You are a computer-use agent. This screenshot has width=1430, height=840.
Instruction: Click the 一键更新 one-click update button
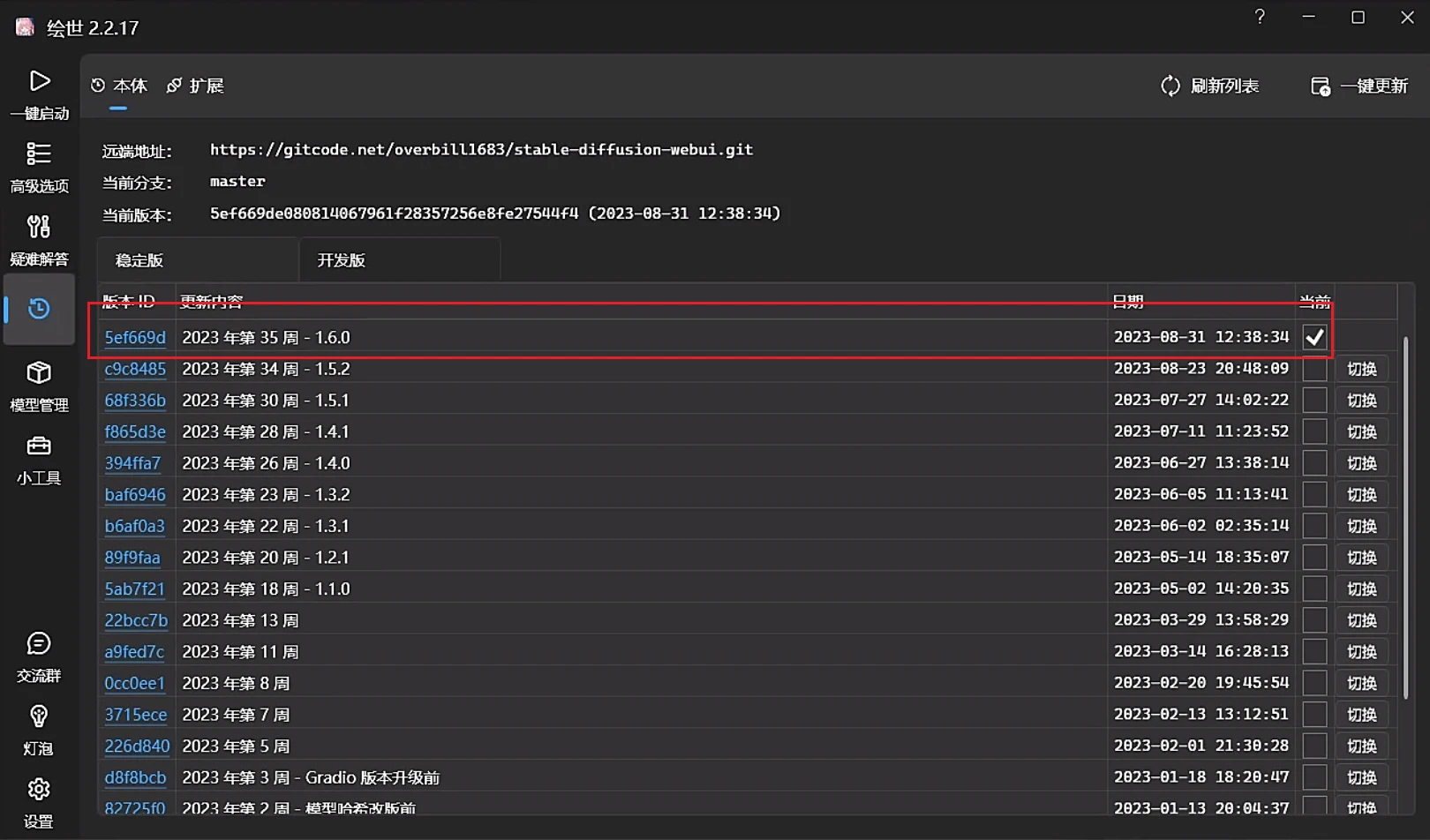1360,86
